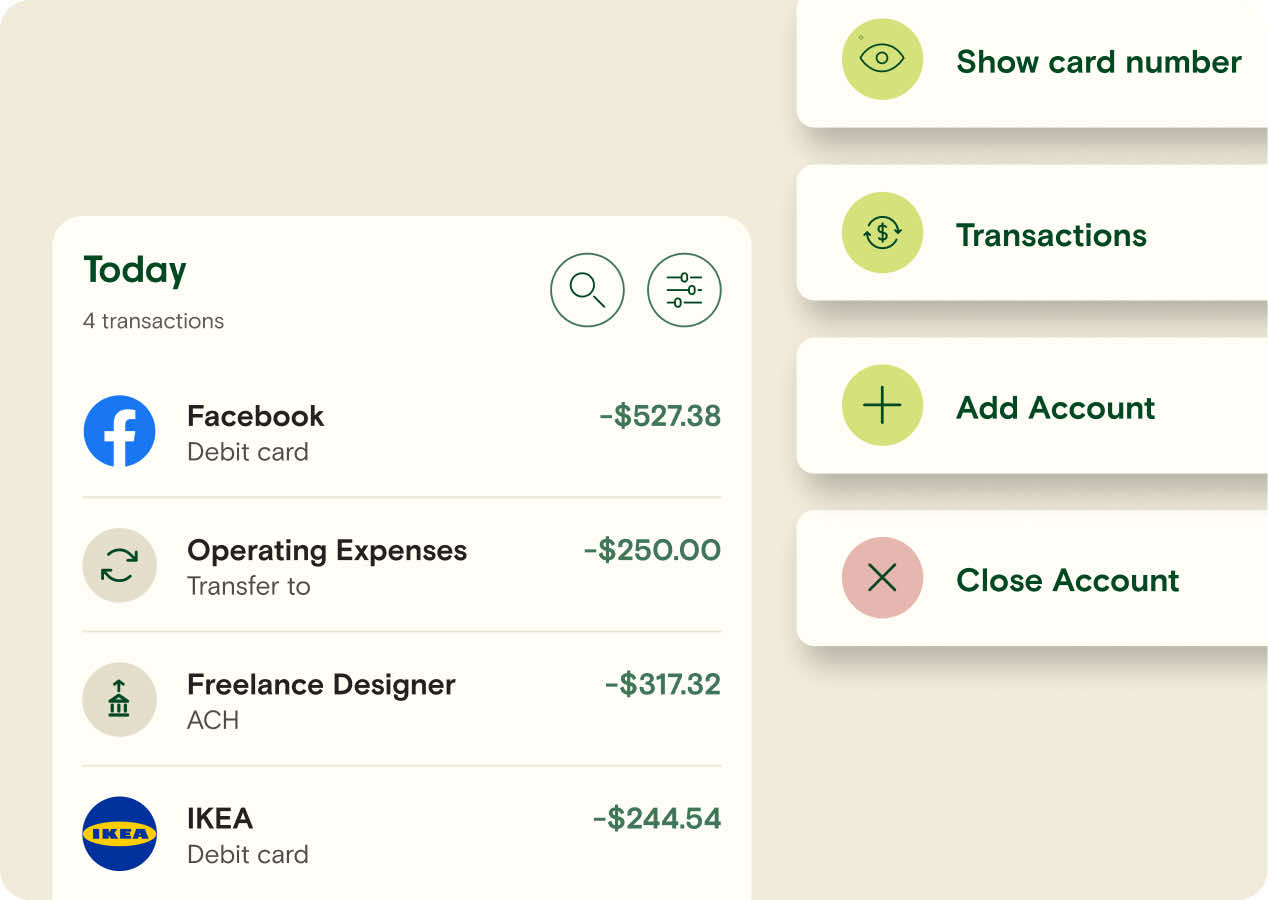This screenshot has width=1268, height=900.
Task: Click the eye icon to show card number
Action: [882, 59]
